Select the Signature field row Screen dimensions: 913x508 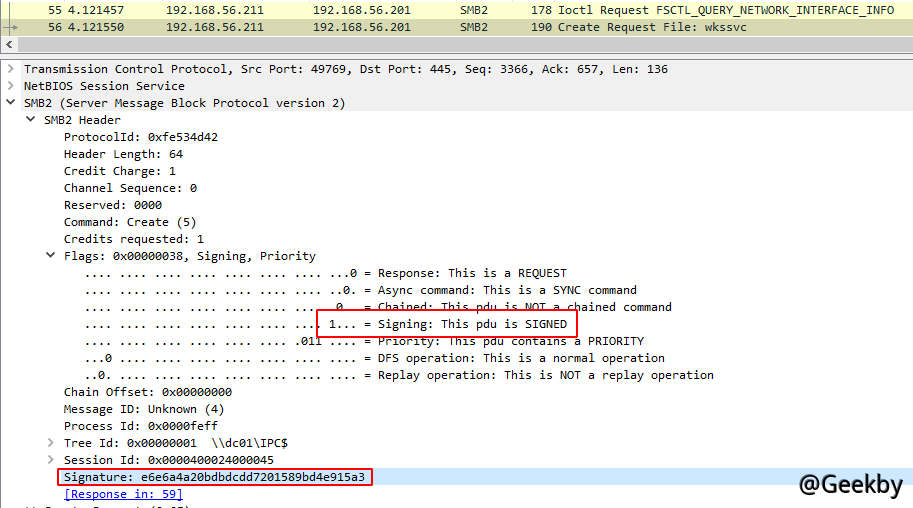[x=215, y=477]
